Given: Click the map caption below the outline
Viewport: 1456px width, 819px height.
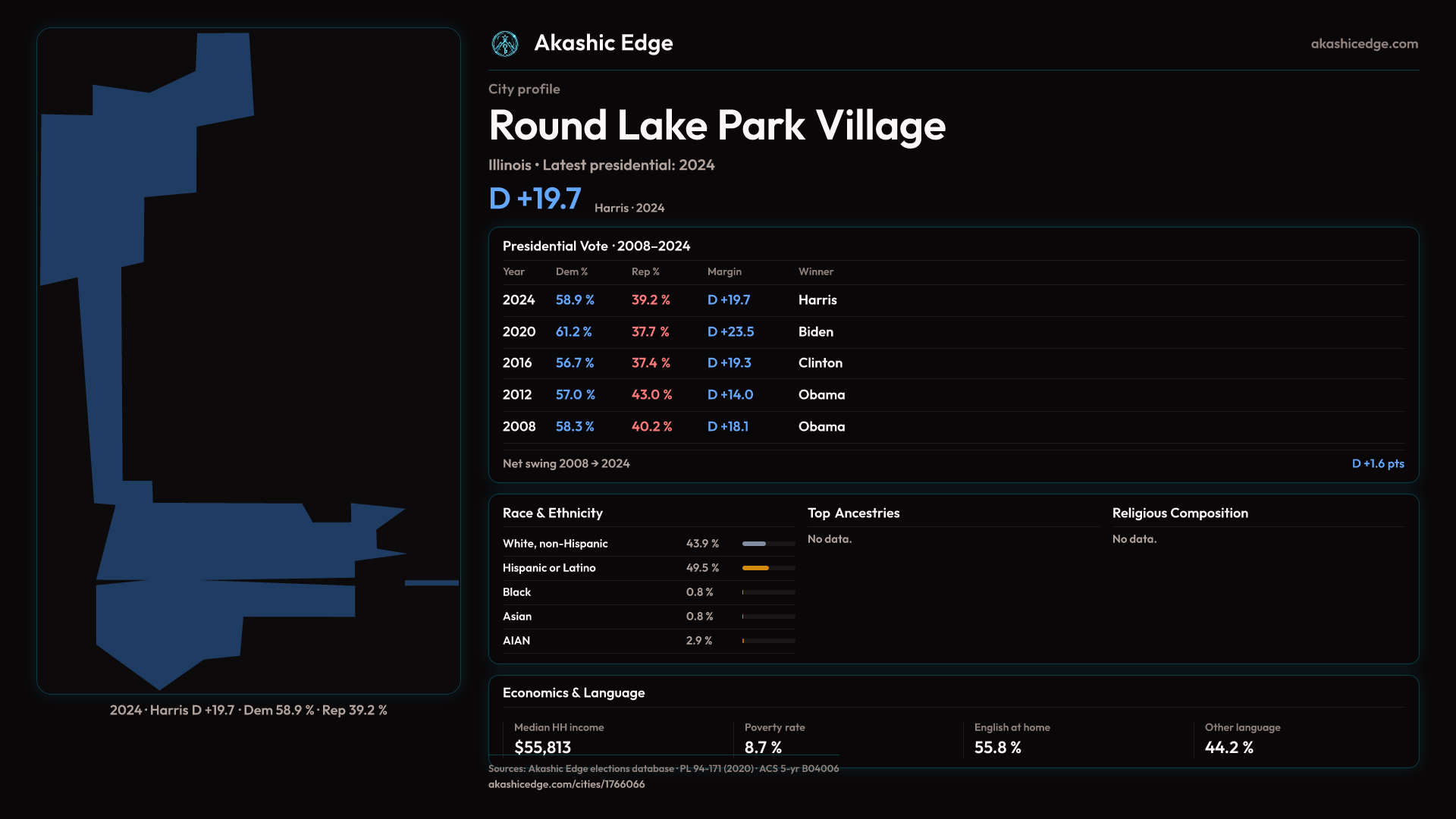Looking at the screenshot, I should 248,711.
